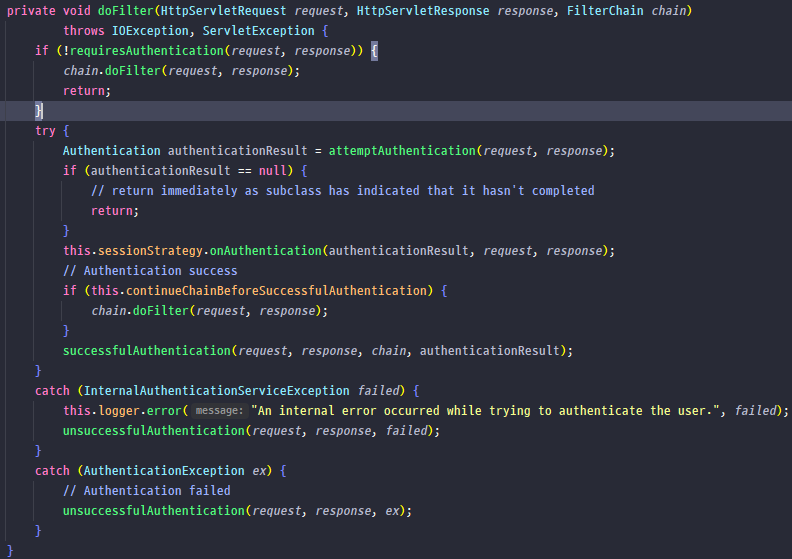Screen dimensions: 792x559
Task: Click the string 'An internal error occurred' literal
Action: point(485,411)
